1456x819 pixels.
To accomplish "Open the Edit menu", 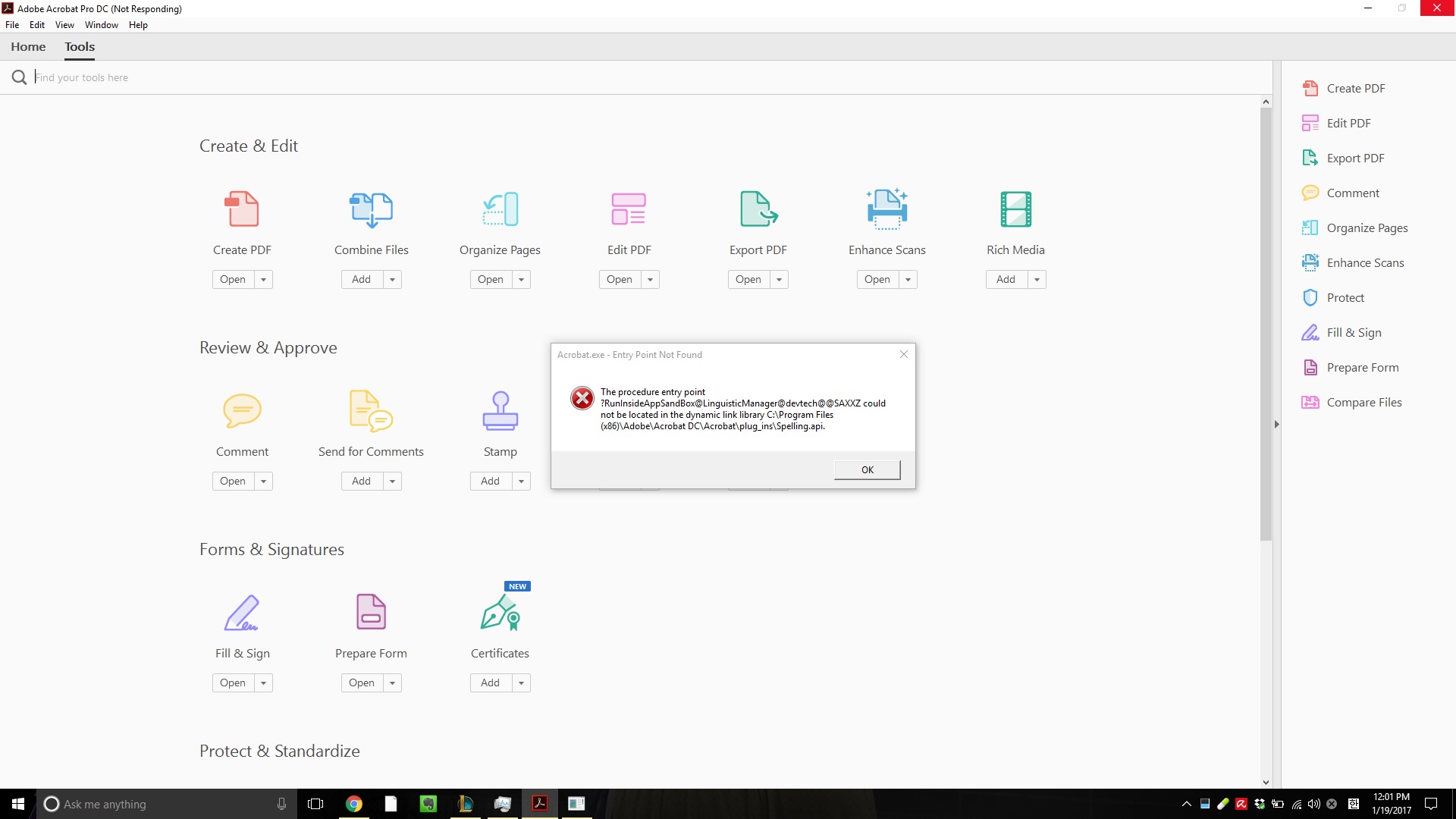I will pos(36,24).
